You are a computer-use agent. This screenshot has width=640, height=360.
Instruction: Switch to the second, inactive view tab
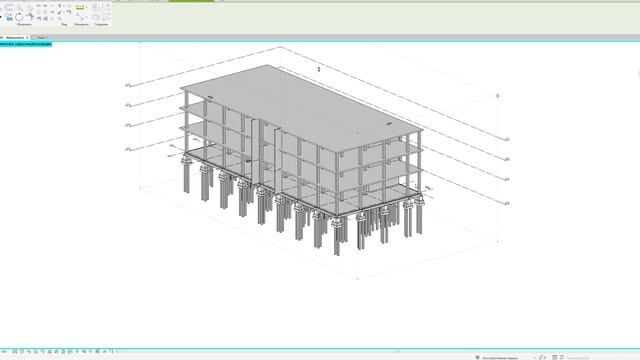[x=42, y=38]
